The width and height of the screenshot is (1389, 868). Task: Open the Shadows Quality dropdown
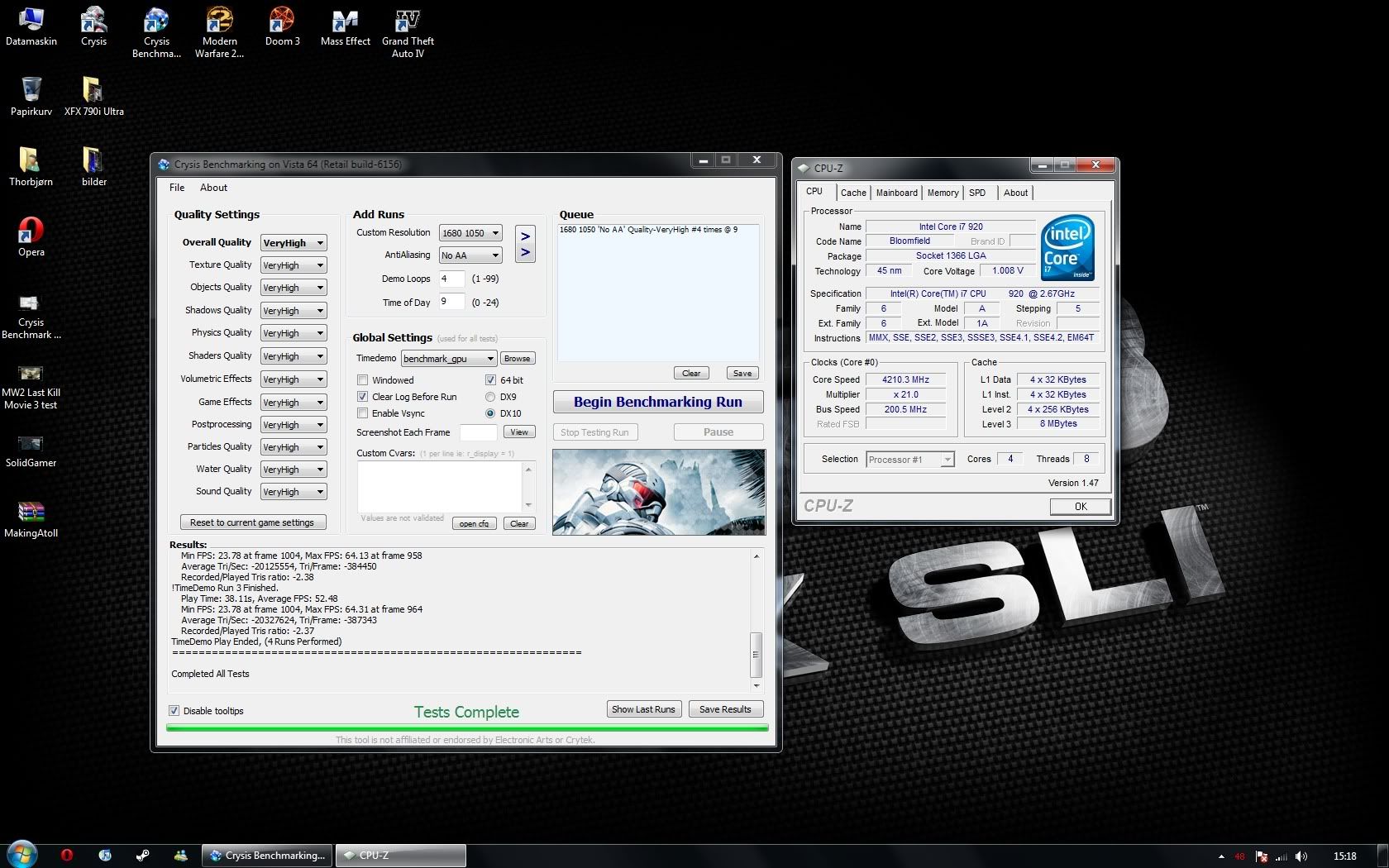tap(294, 311)
